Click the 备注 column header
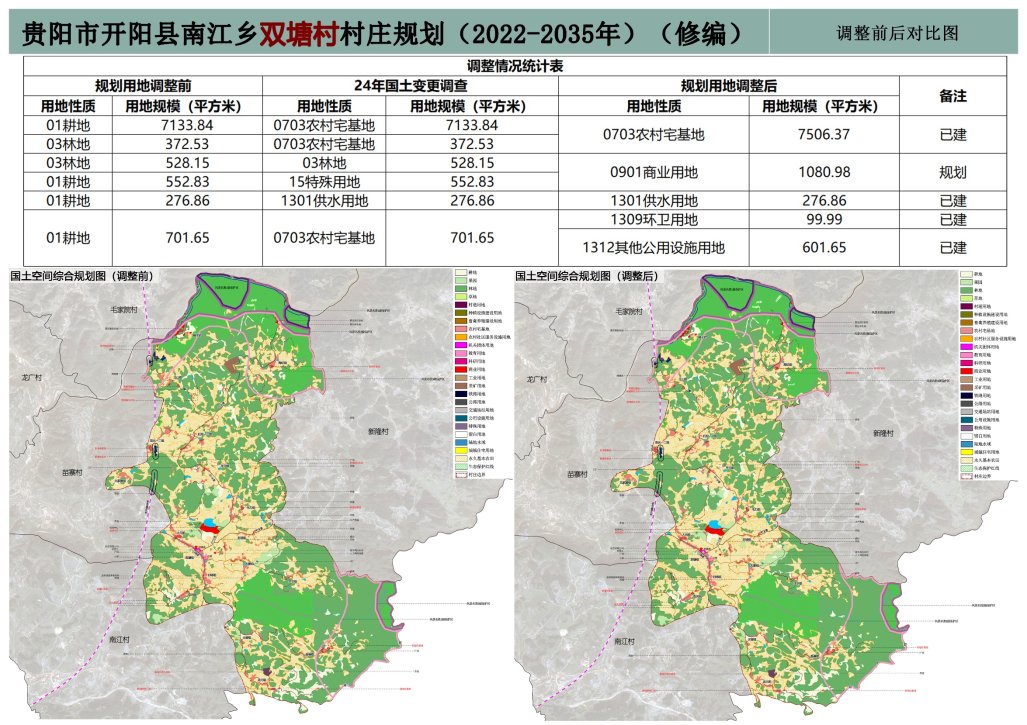 coord(952,96)
